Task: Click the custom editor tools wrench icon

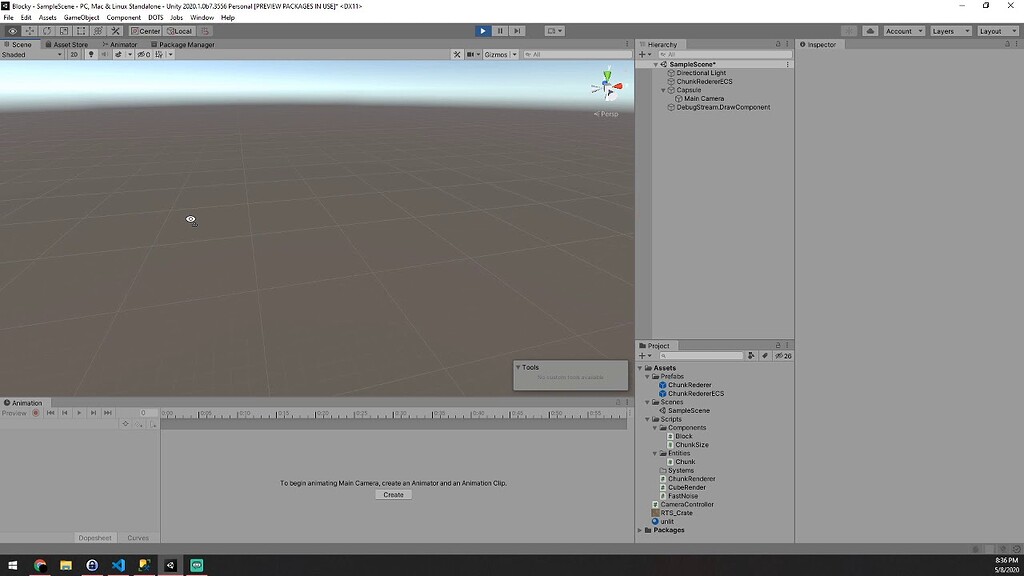Action: 115,31
